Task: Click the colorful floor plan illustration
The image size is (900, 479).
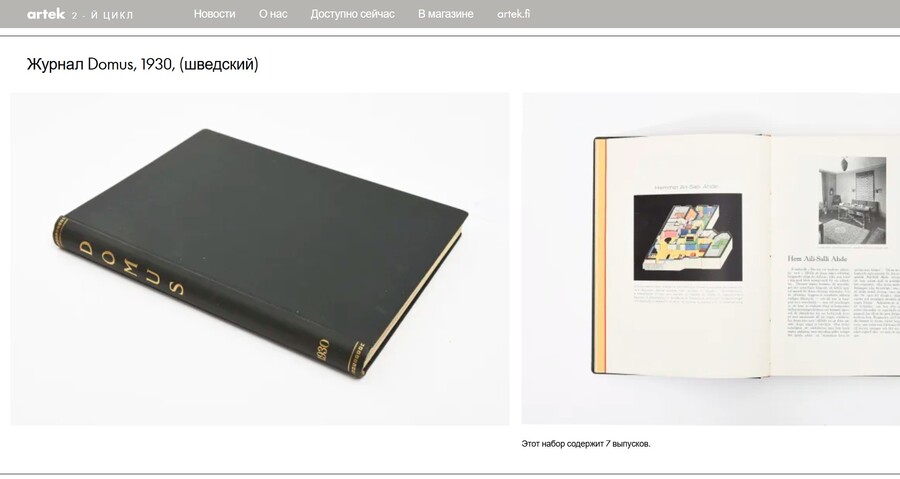Action: point(688,237)
